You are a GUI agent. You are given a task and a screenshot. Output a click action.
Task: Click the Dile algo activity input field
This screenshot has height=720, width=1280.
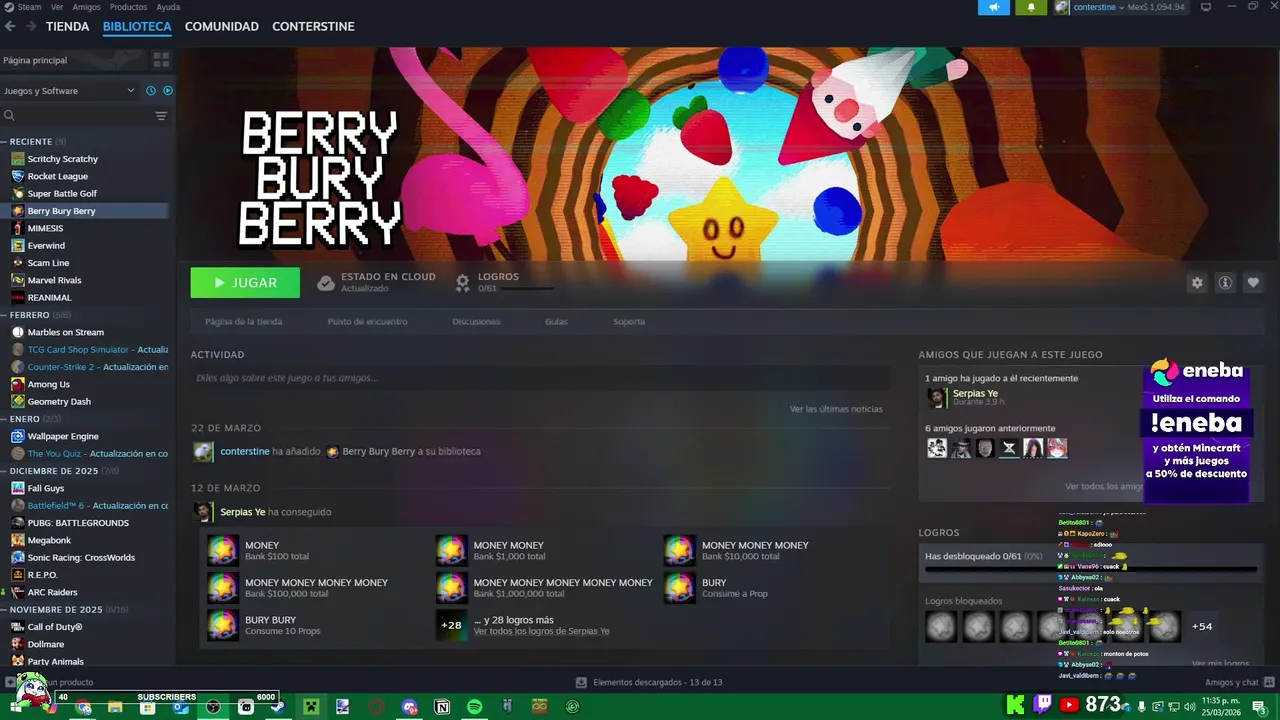pos(540,378)
